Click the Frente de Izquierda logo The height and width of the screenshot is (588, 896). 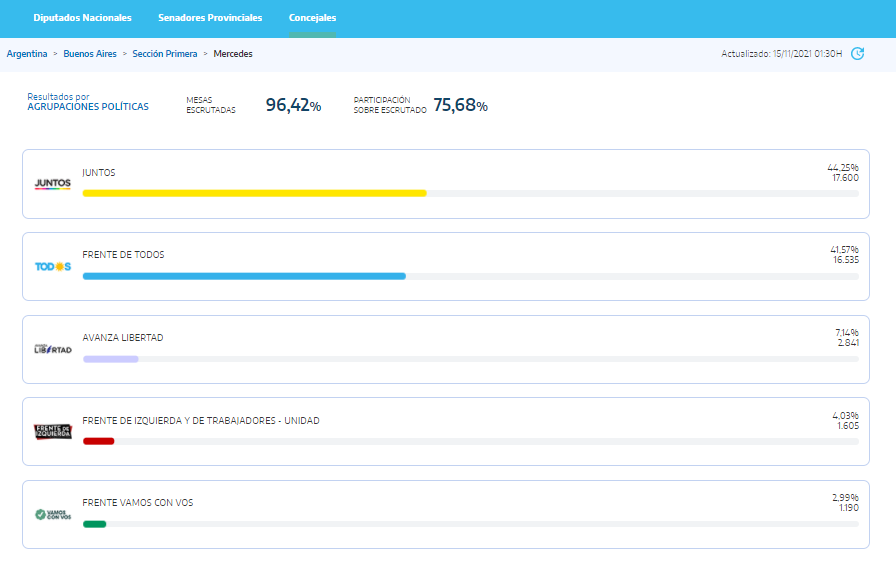pos(52,432)
